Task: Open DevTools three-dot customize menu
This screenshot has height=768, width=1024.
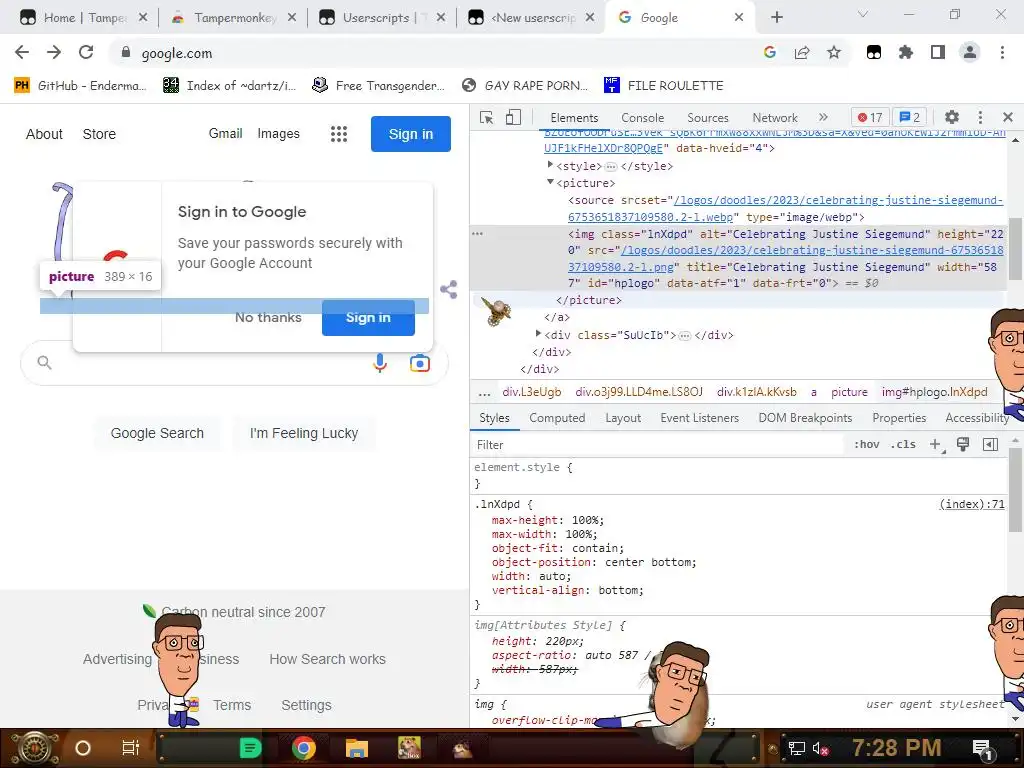Action: coord(980,118)
